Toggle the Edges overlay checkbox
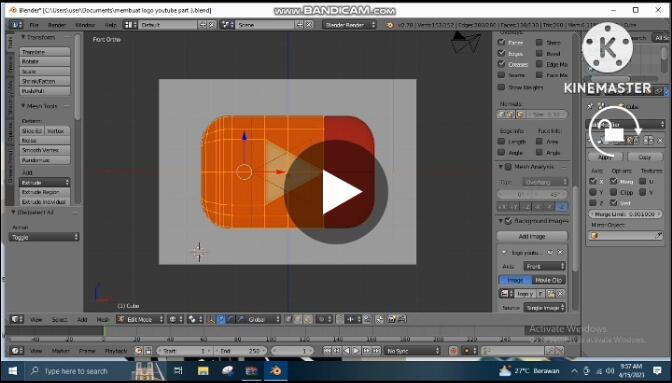This screenshot has height=383, width=672. click(x=501, y=53)
